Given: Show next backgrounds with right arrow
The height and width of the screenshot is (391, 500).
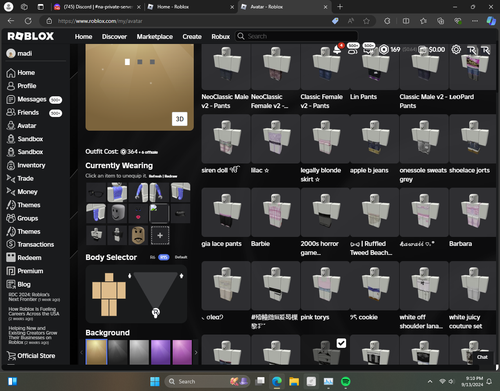Looking at the screenshot, I should click(196, 352).
